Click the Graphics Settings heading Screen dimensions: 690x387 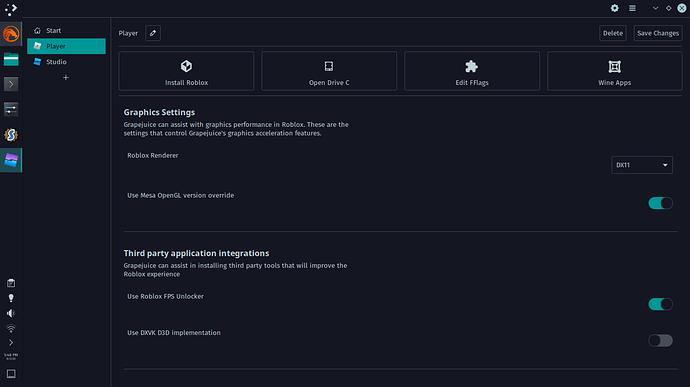[x=159, y=112]
